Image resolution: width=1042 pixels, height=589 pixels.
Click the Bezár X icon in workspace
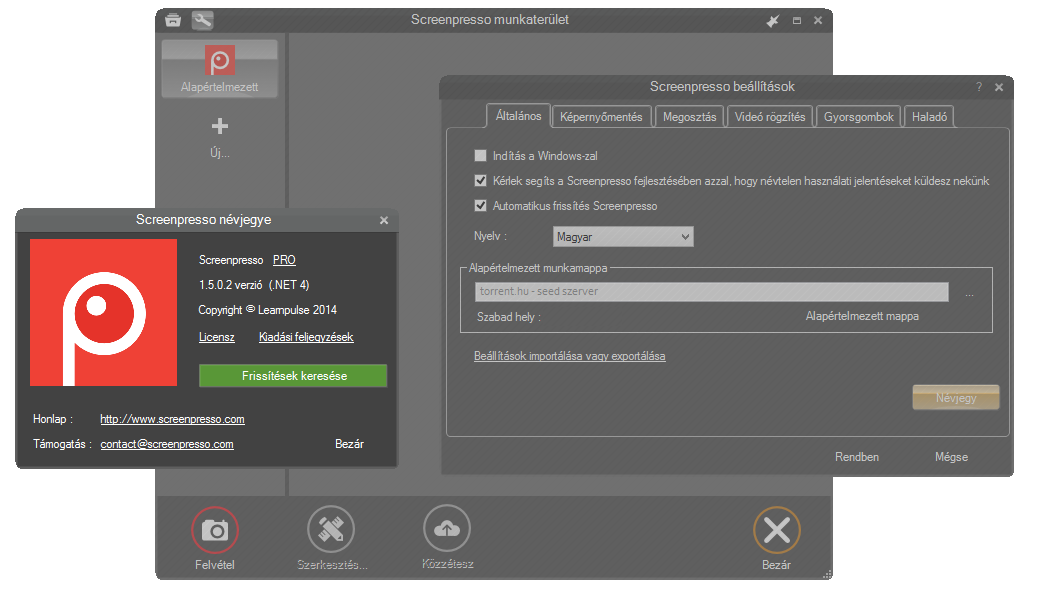point(776,530)
